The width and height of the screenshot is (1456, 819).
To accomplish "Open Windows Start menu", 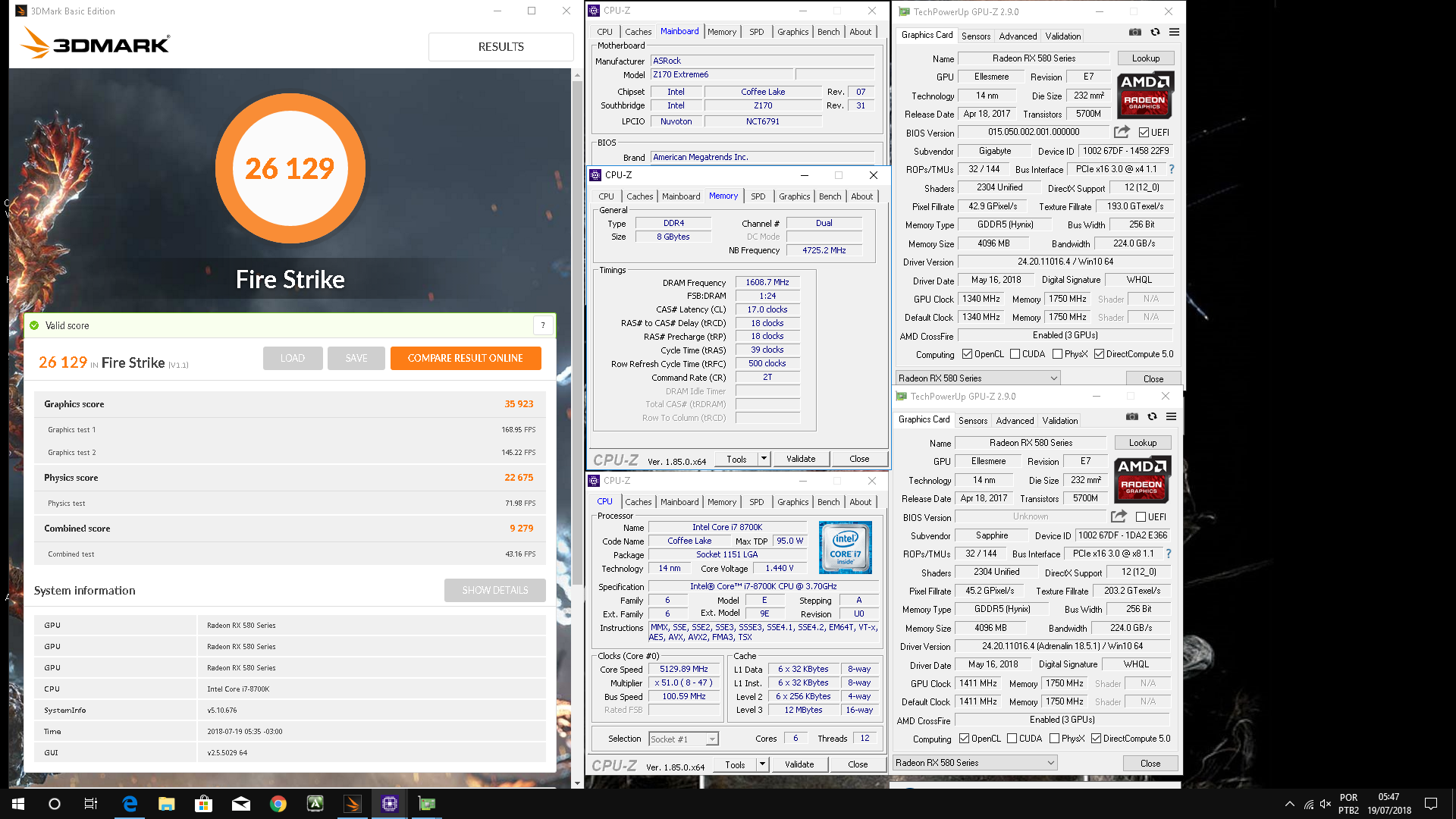I will point(18,804).
